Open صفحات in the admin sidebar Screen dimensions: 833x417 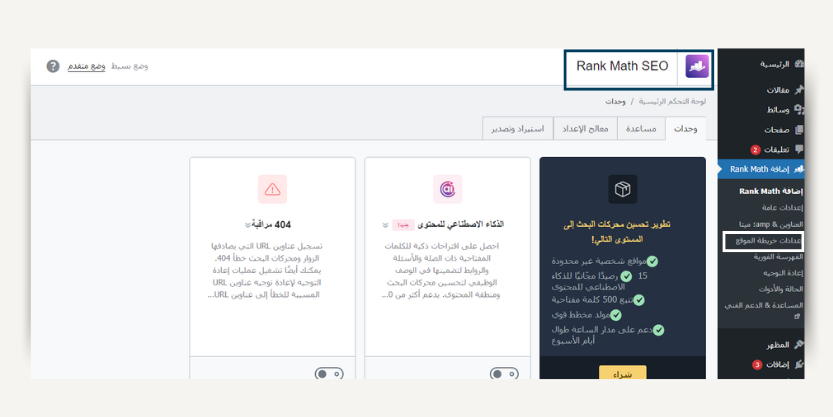pyautogui.click(x=777, y=130)
